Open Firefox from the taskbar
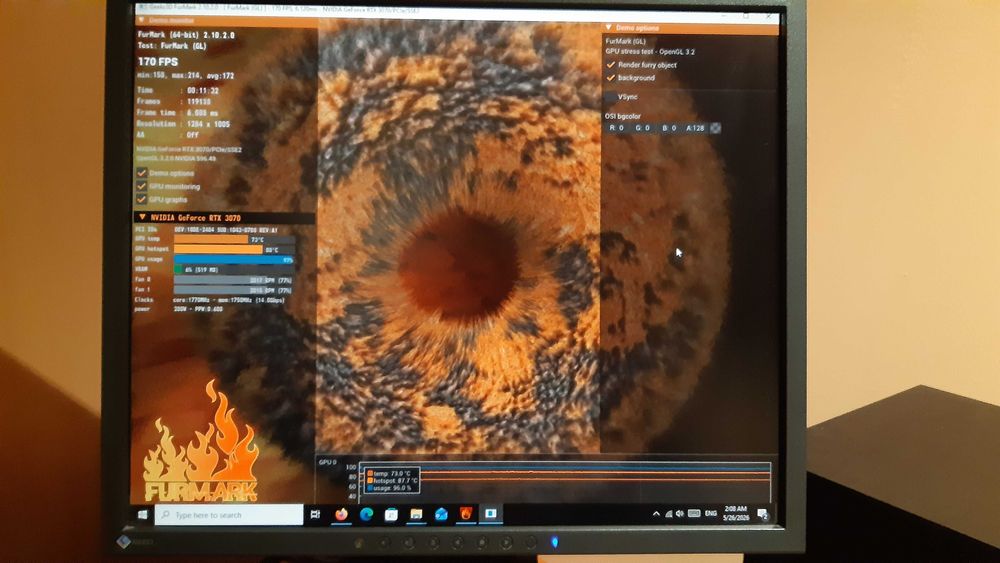Image resolution: width=1000 pixels, height=563 pixels. (341, 514)
